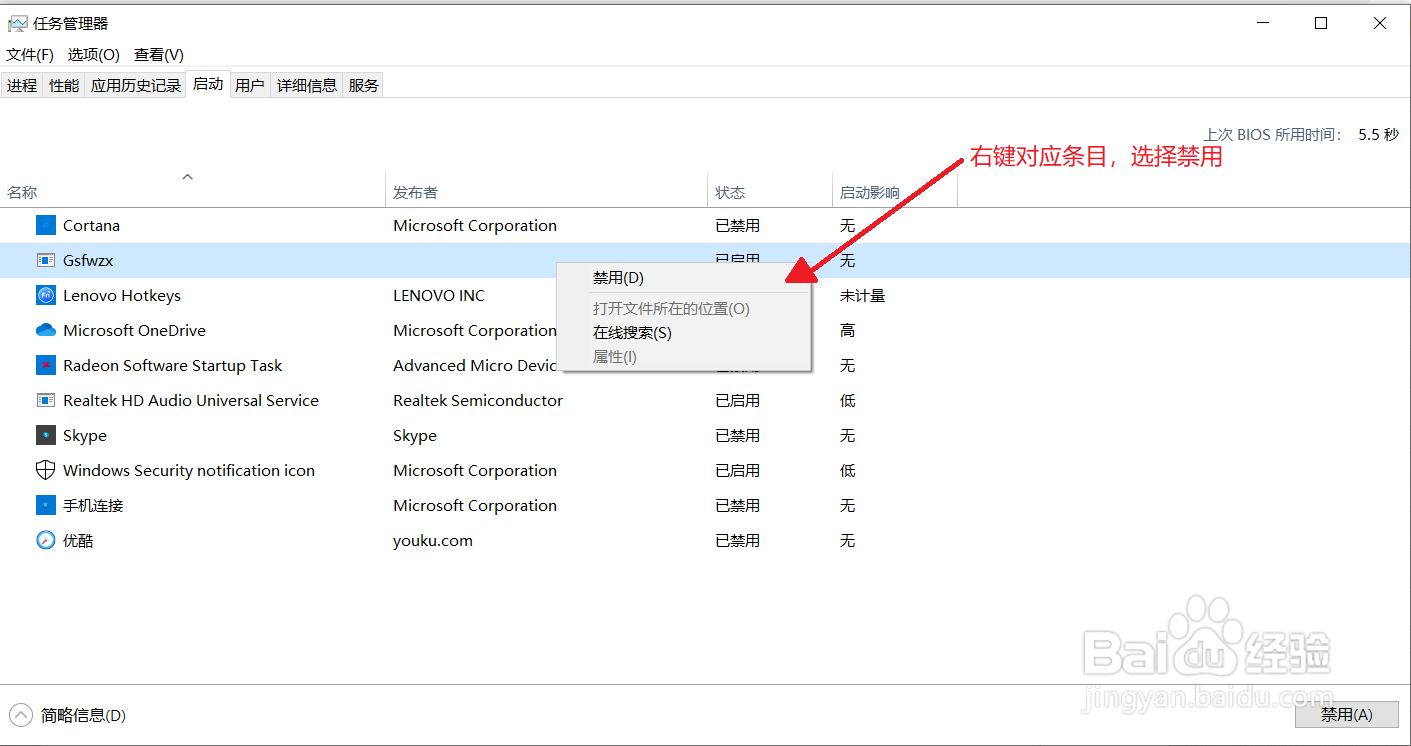The height and width of the screenshot is (746, 1411).
Task: Select the 手机连接 row name
Action: click(x=93, y=505)
